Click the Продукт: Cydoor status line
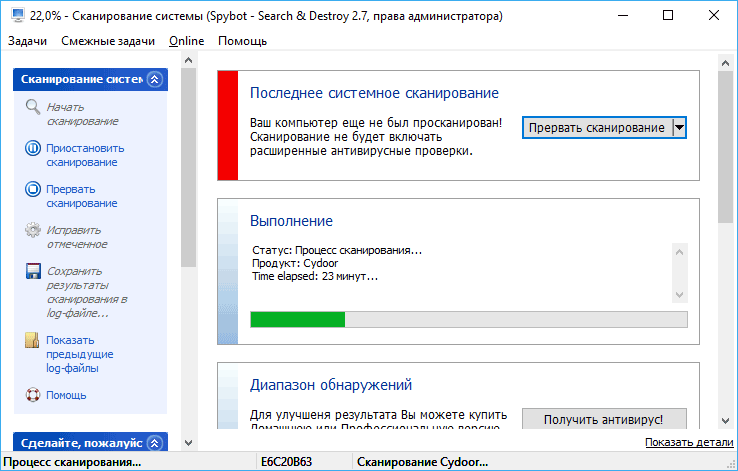738x471 pixels. pyautogui.click(x=295, y=263)
